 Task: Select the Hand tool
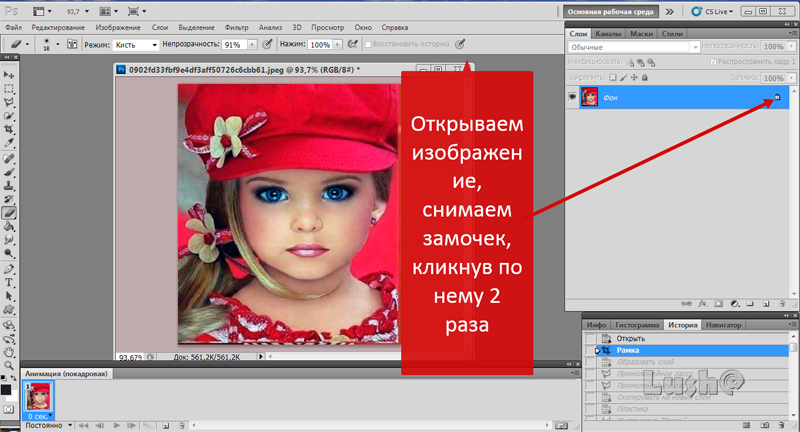point(9,352)
